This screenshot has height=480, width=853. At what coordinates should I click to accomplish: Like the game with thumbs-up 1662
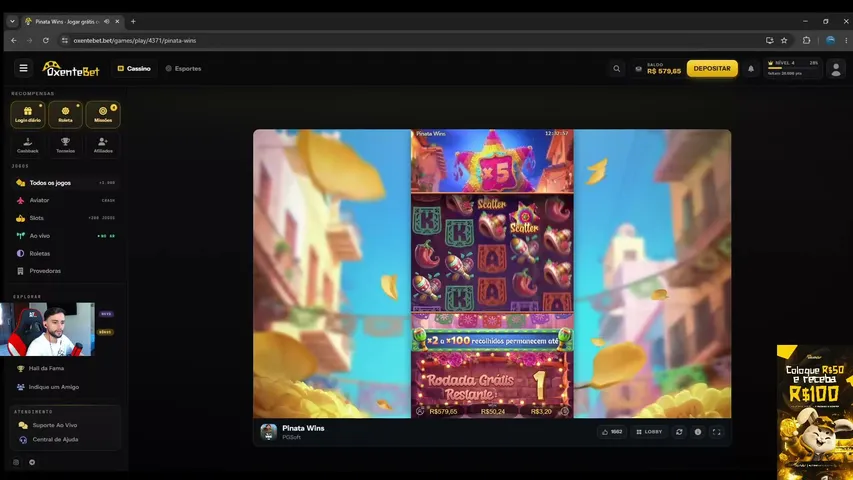click(612, 432)
